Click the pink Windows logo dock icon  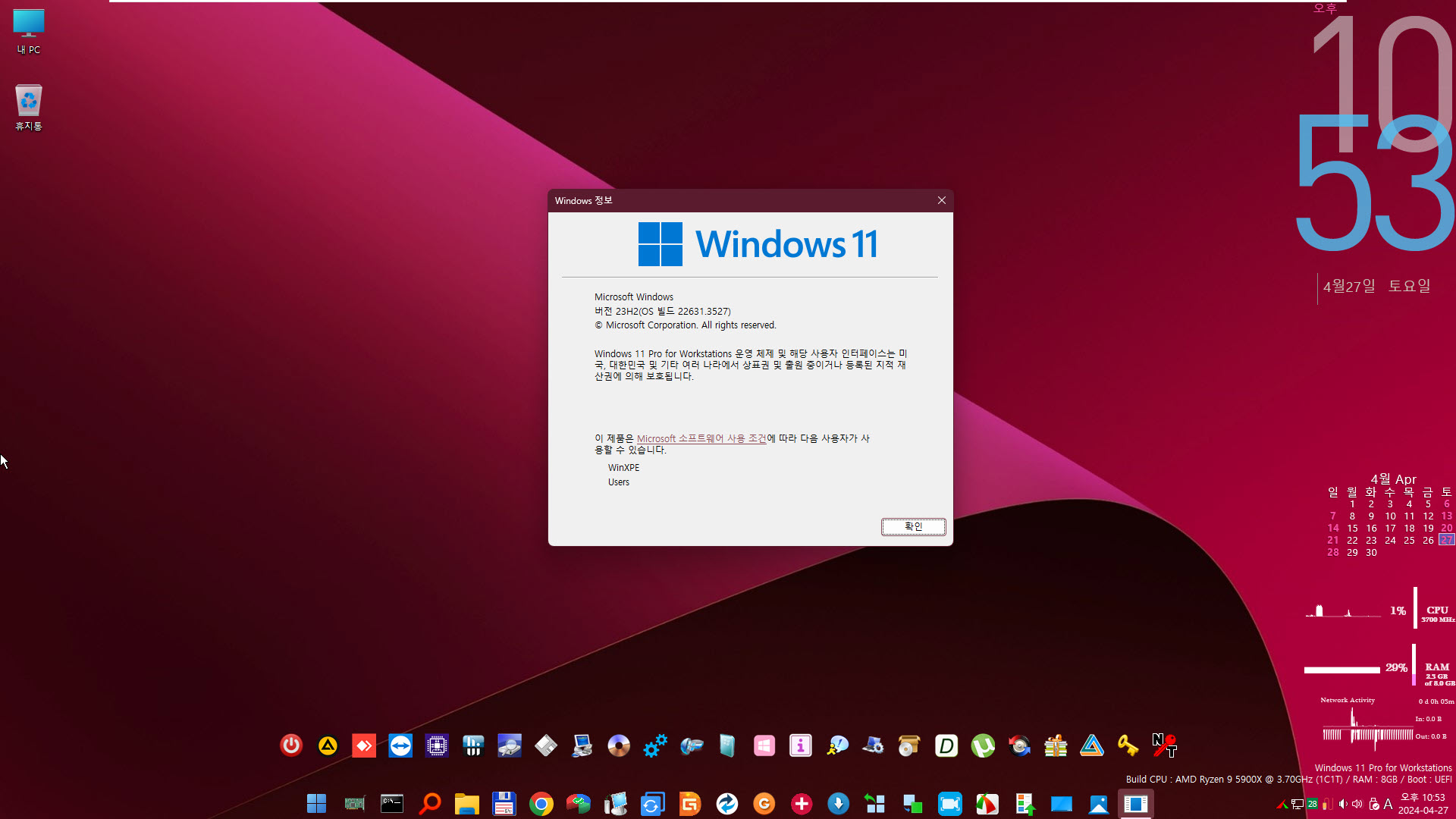764,746
